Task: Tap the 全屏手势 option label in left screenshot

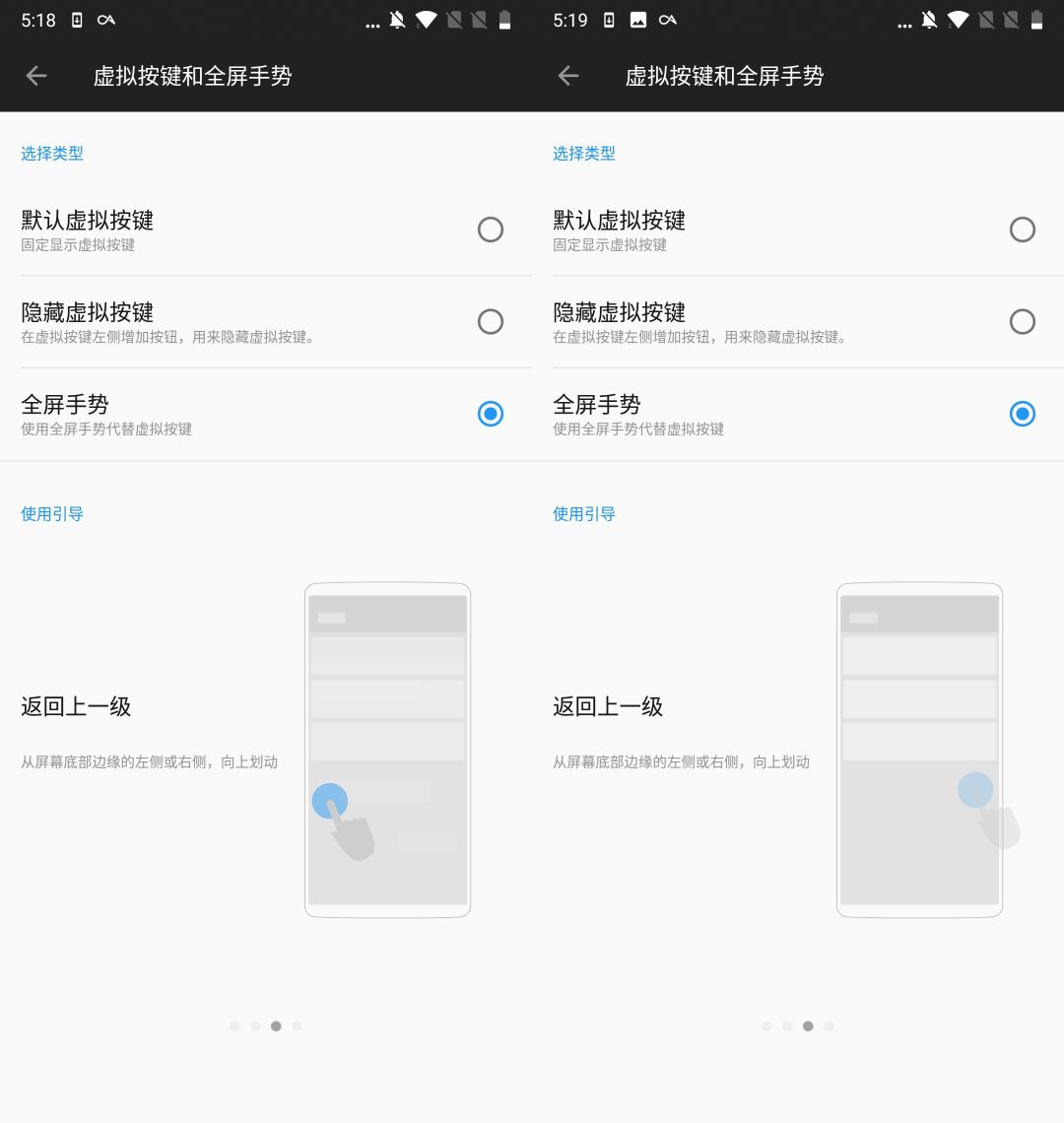Action: tap(65, 405)
